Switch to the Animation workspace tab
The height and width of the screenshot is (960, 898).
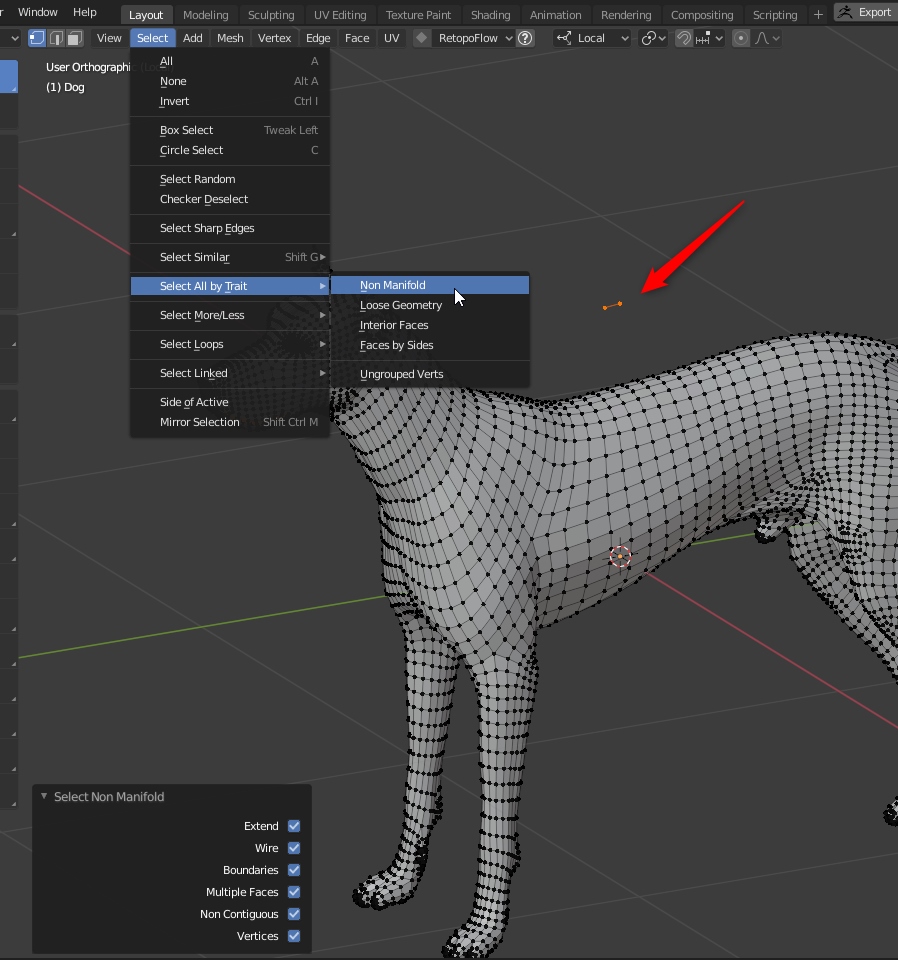[555, 15]
